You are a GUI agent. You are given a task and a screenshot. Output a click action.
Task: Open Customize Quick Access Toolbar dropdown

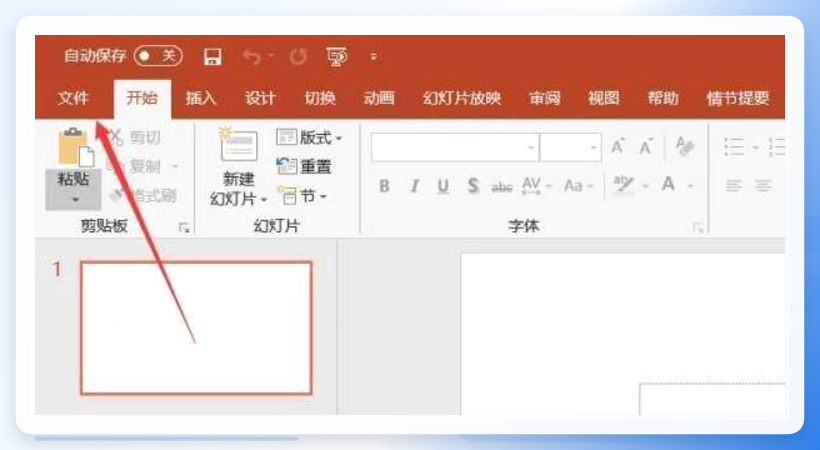[x=373, y=57]
